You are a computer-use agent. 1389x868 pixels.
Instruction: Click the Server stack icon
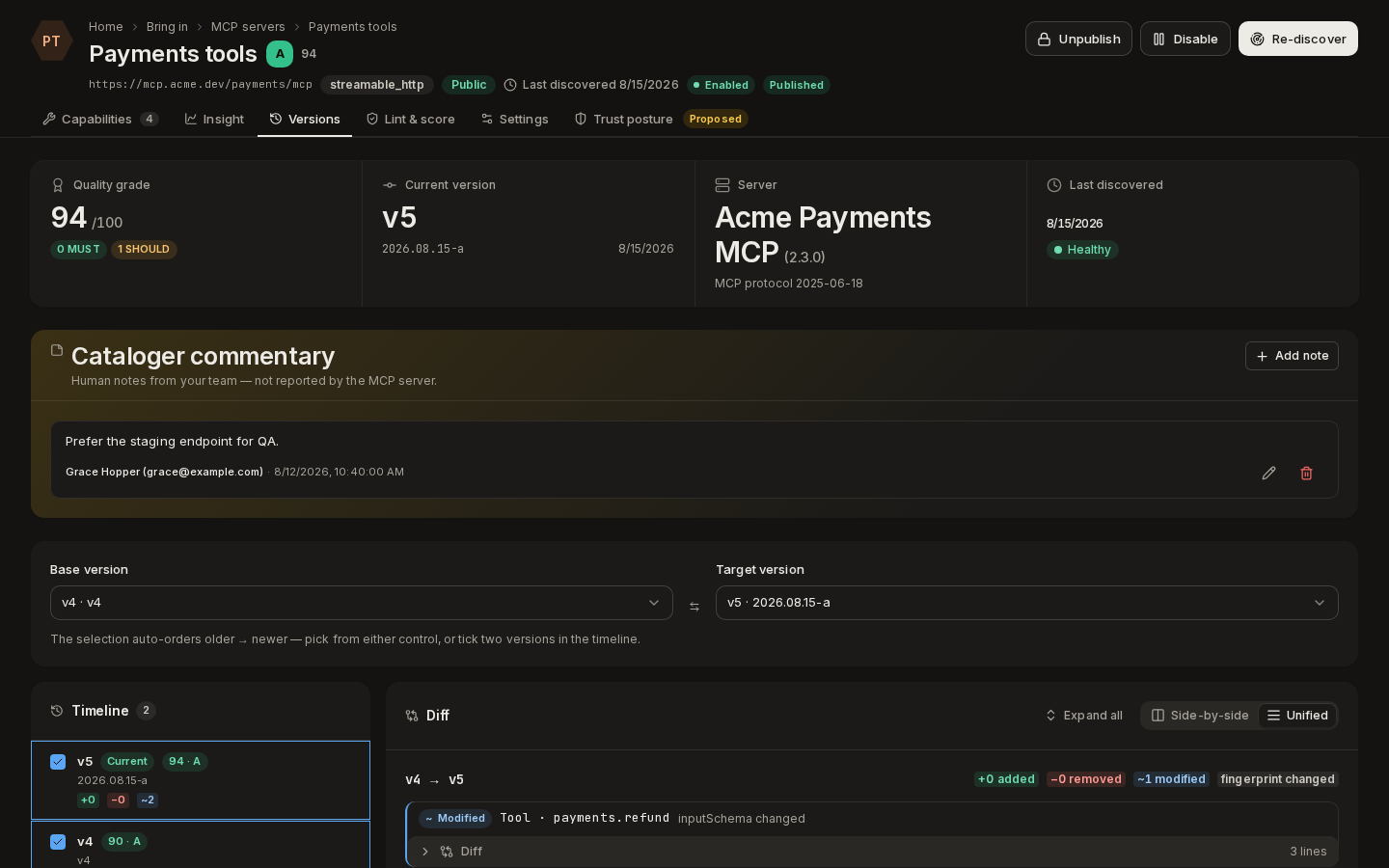722,185
